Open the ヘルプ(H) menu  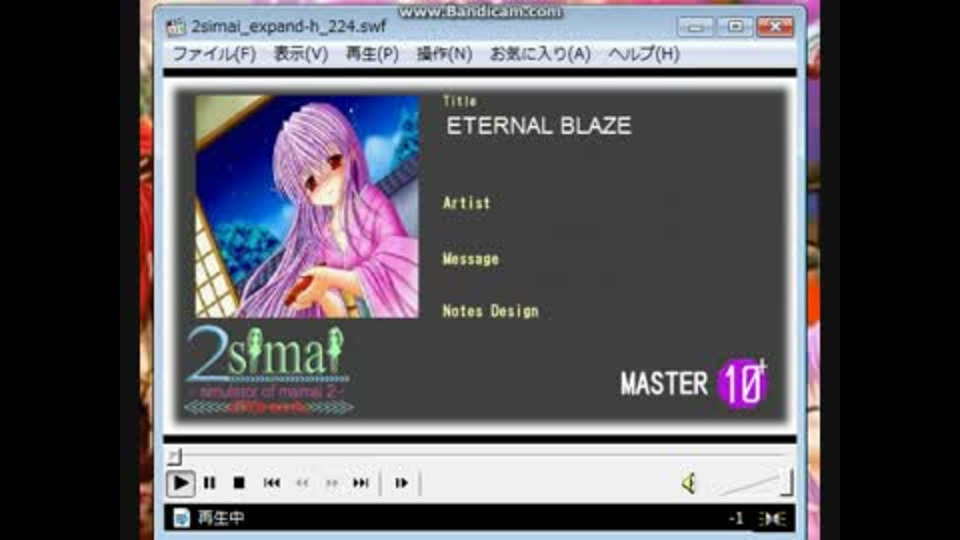pos(643,54)
